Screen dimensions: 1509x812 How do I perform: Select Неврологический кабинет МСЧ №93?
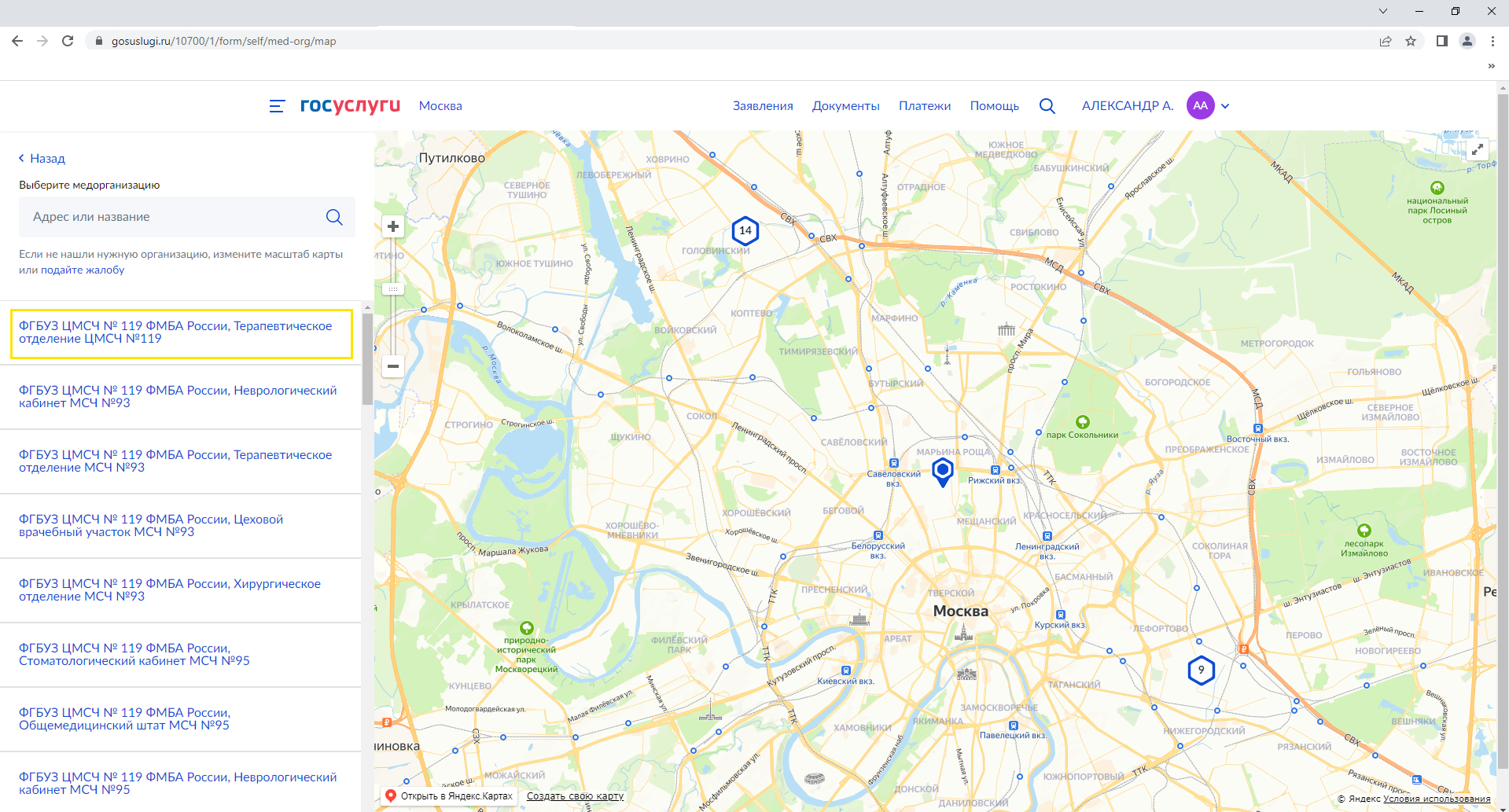[x=180, y=397]
